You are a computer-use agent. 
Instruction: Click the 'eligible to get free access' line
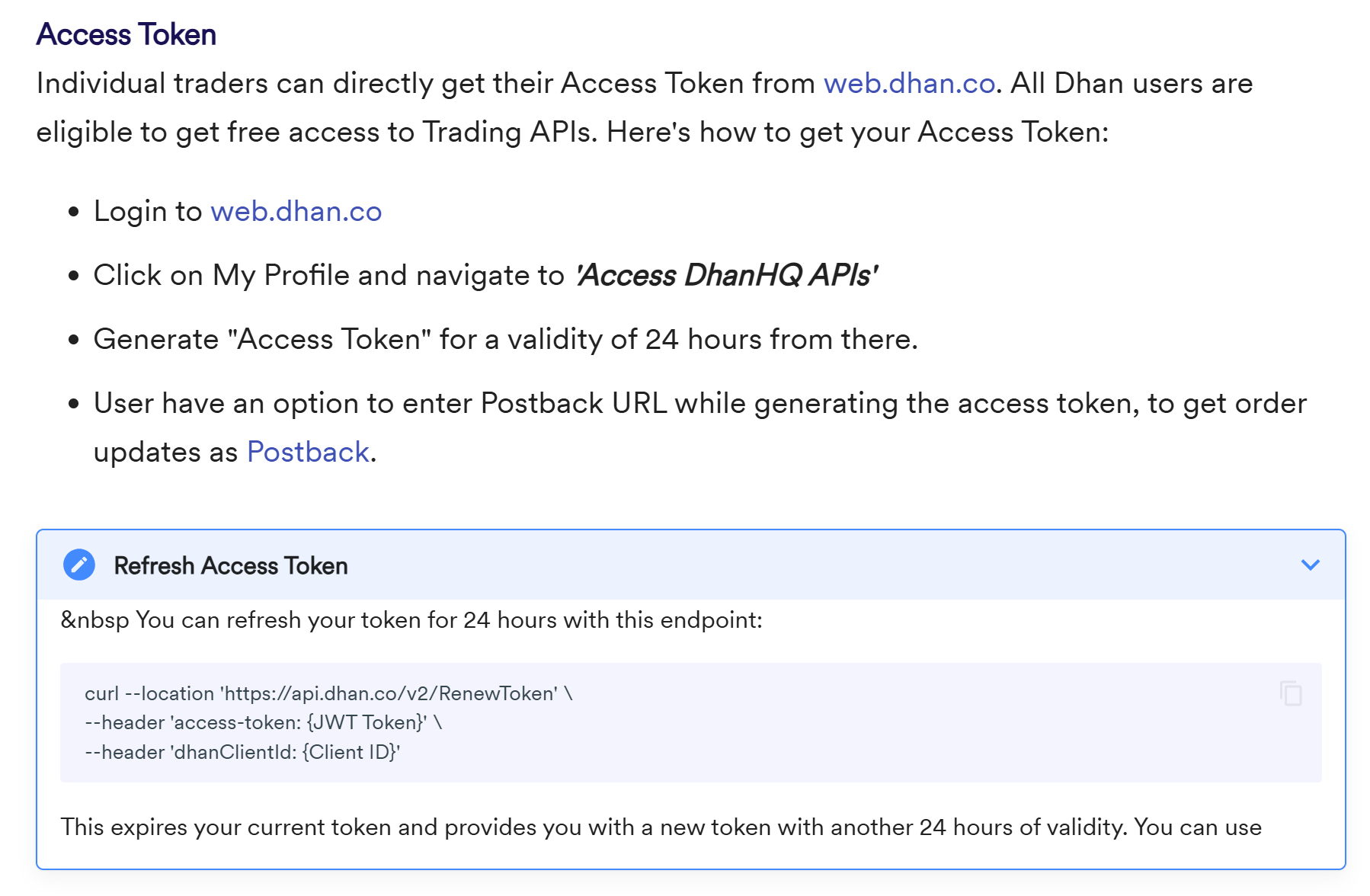click(571, 132)
